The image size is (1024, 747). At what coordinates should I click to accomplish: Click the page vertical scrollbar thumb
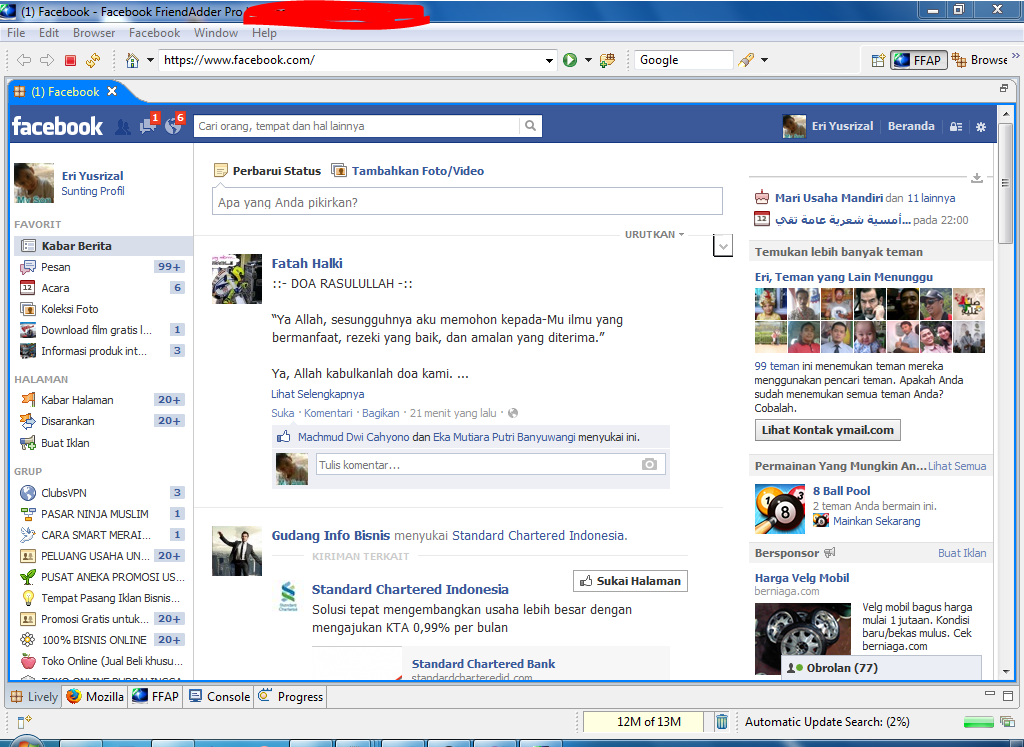pyautogui.click(x=1006, y=184)
